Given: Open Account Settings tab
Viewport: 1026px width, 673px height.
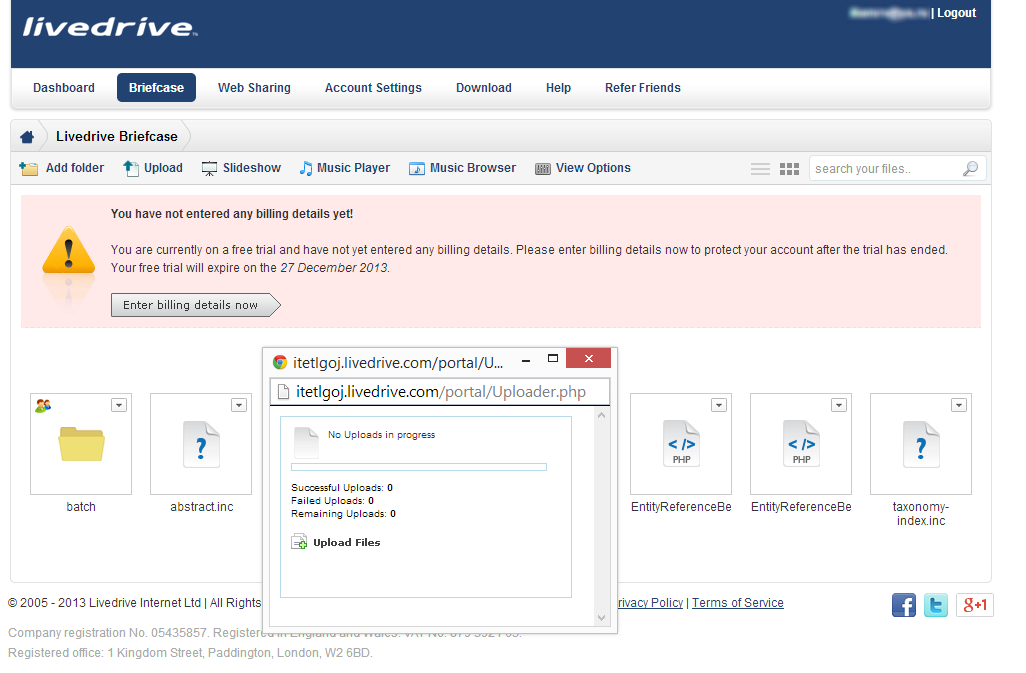Looking at the screenshot, I should point(374,88).
